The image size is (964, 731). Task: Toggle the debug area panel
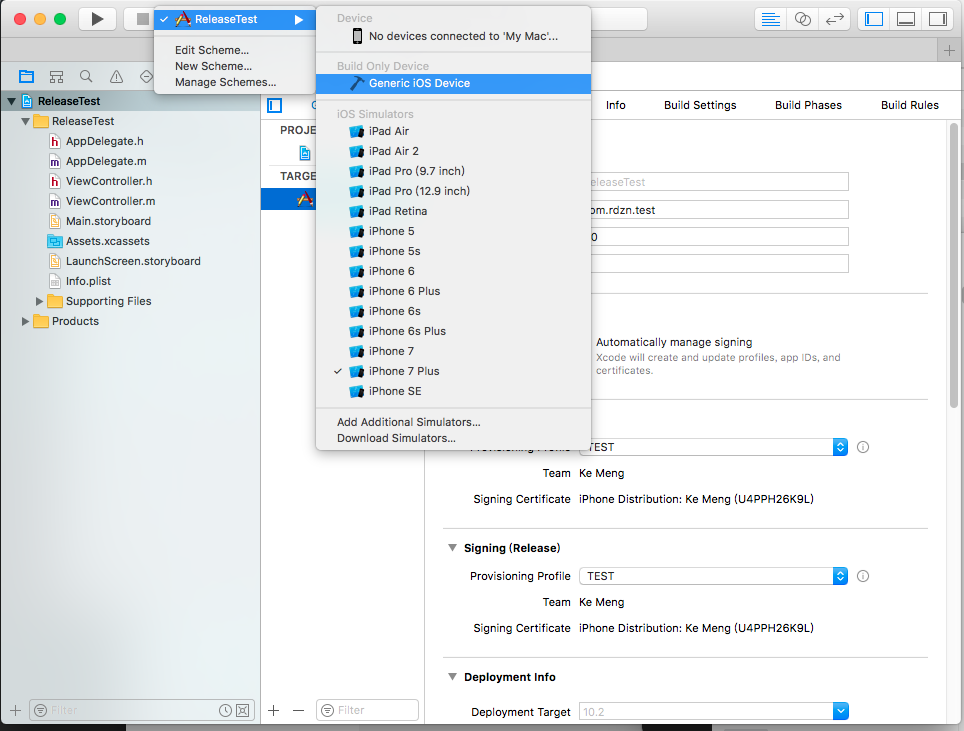point(906,19)
